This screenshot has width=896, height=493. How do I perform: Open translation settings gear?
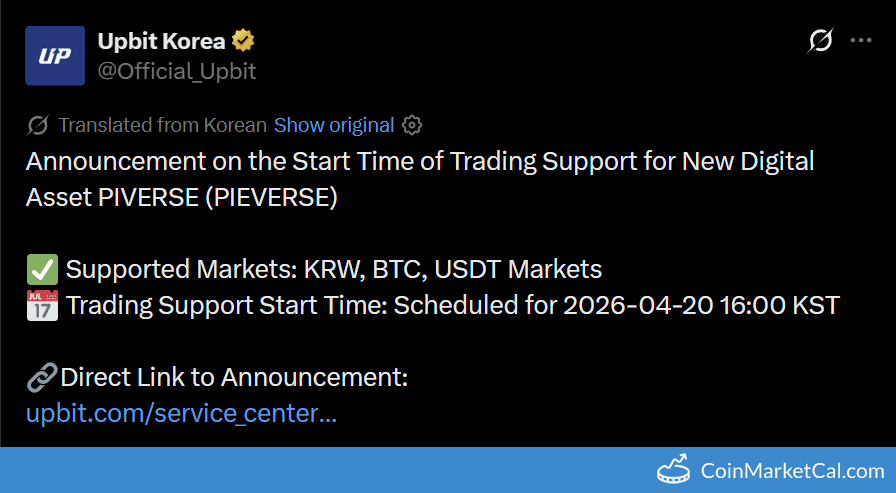(x=412, y=125)
